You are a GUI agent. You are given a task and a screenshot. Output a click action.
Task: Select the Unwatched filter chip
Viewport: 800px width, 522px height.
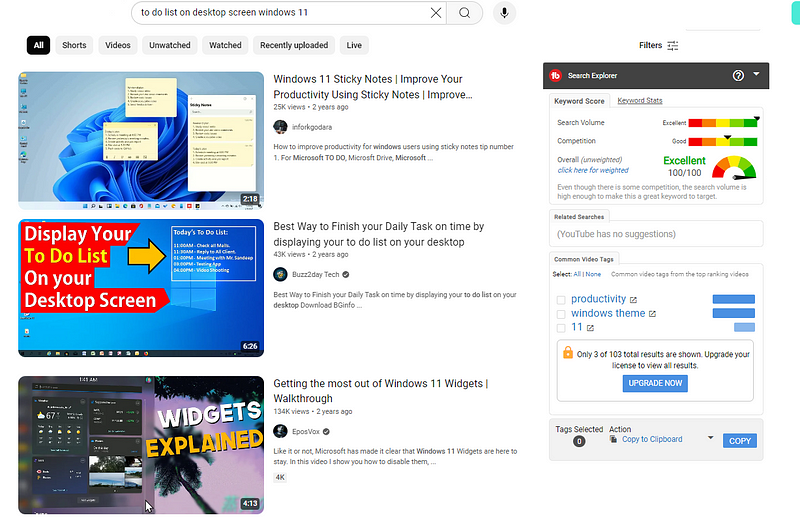tap(169, 45)
